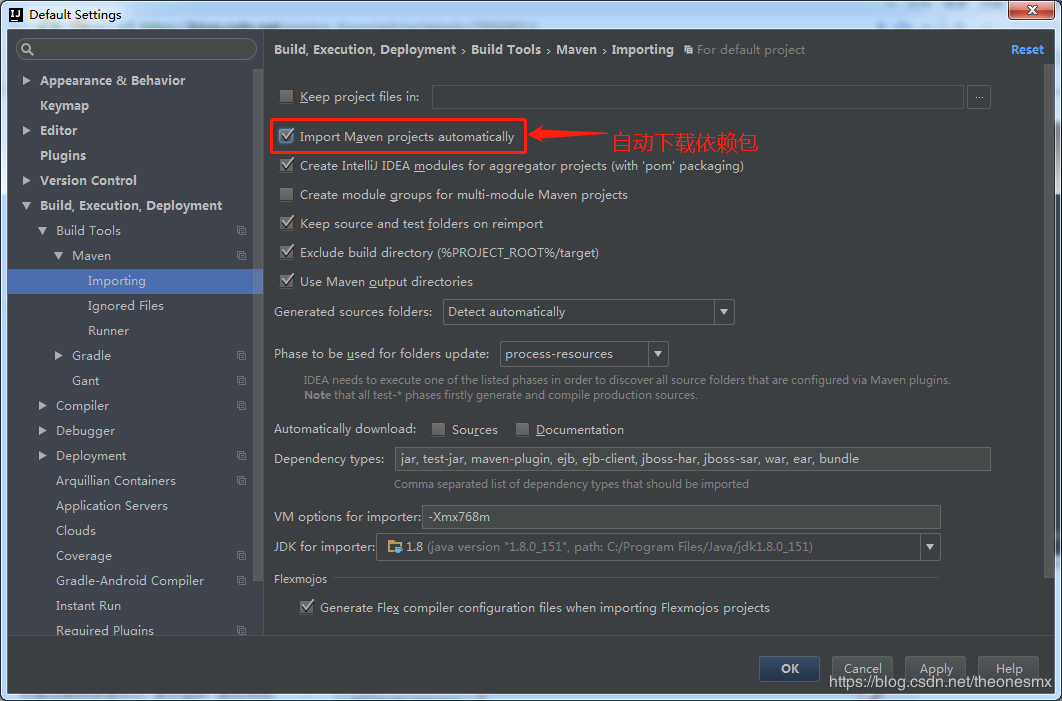Screen dimensions: 1062x701
Task: Select Keymap in settings tree
Action: [64, 106]
